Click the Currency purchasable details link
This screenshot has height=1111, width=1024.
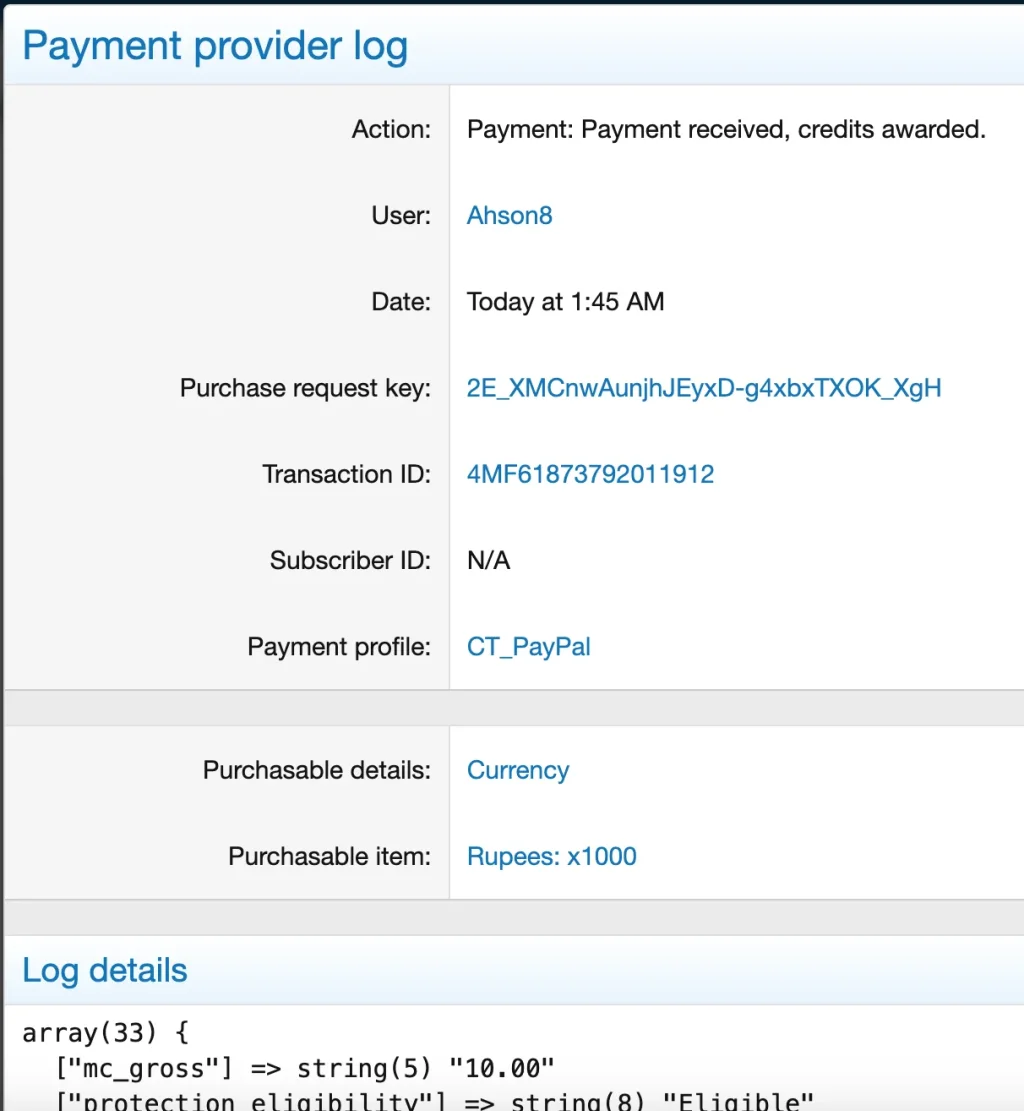tap(518, 770)
